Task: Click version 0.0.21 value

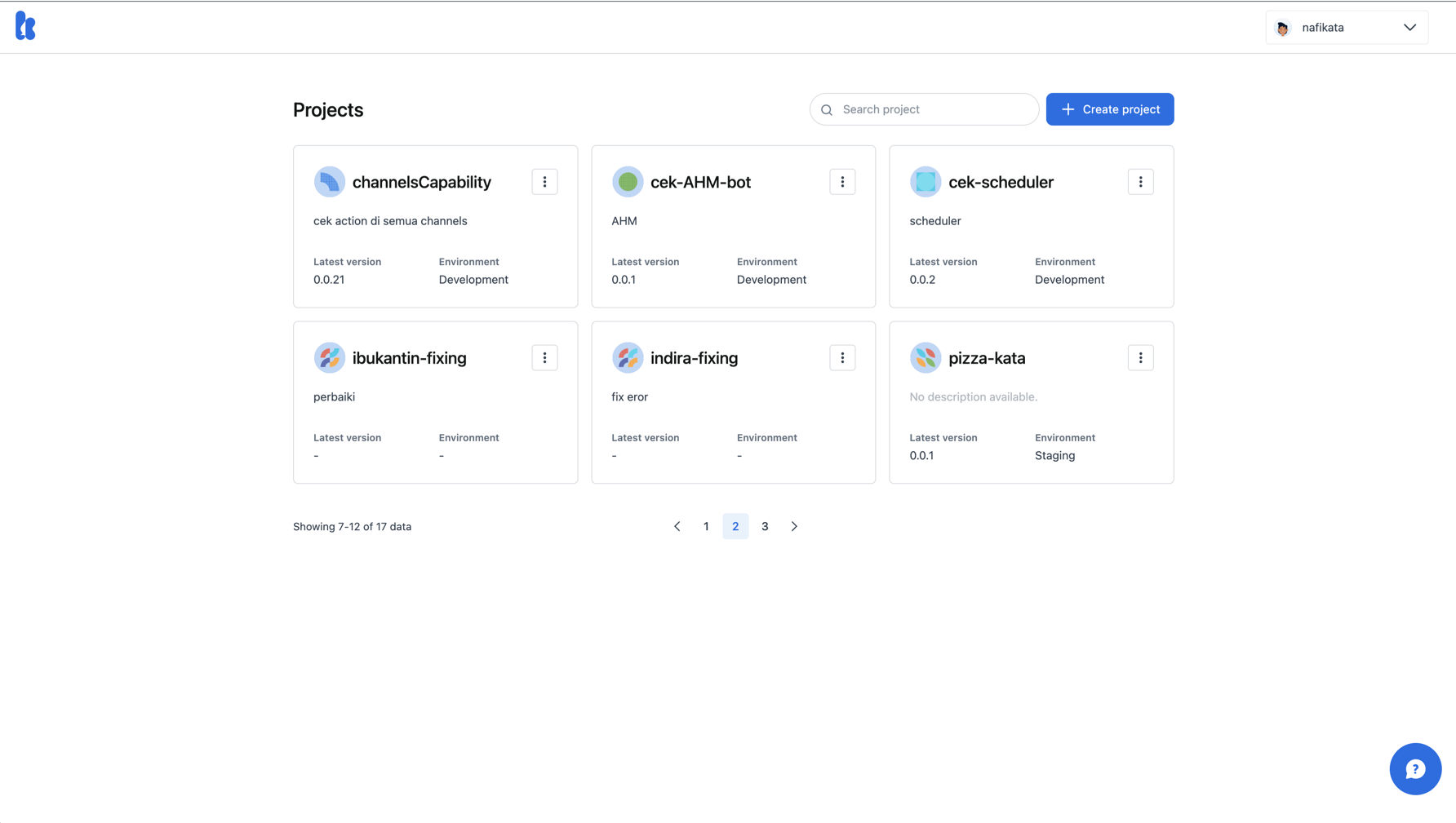Action: (x=329, y=280)
